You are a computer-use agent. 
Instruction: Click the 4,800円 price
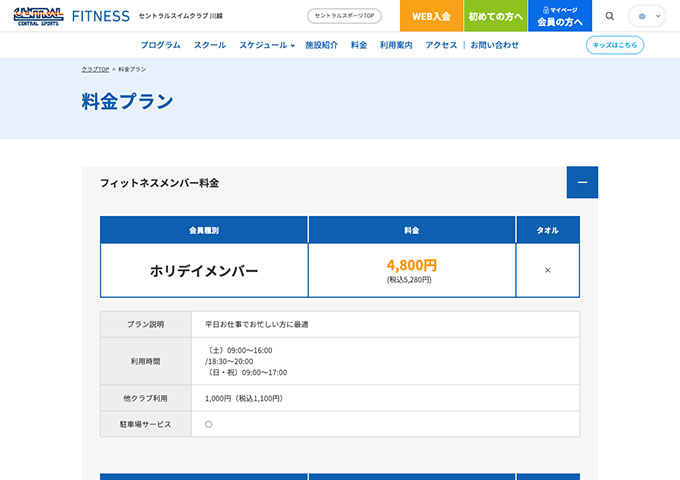coord(412,265)
